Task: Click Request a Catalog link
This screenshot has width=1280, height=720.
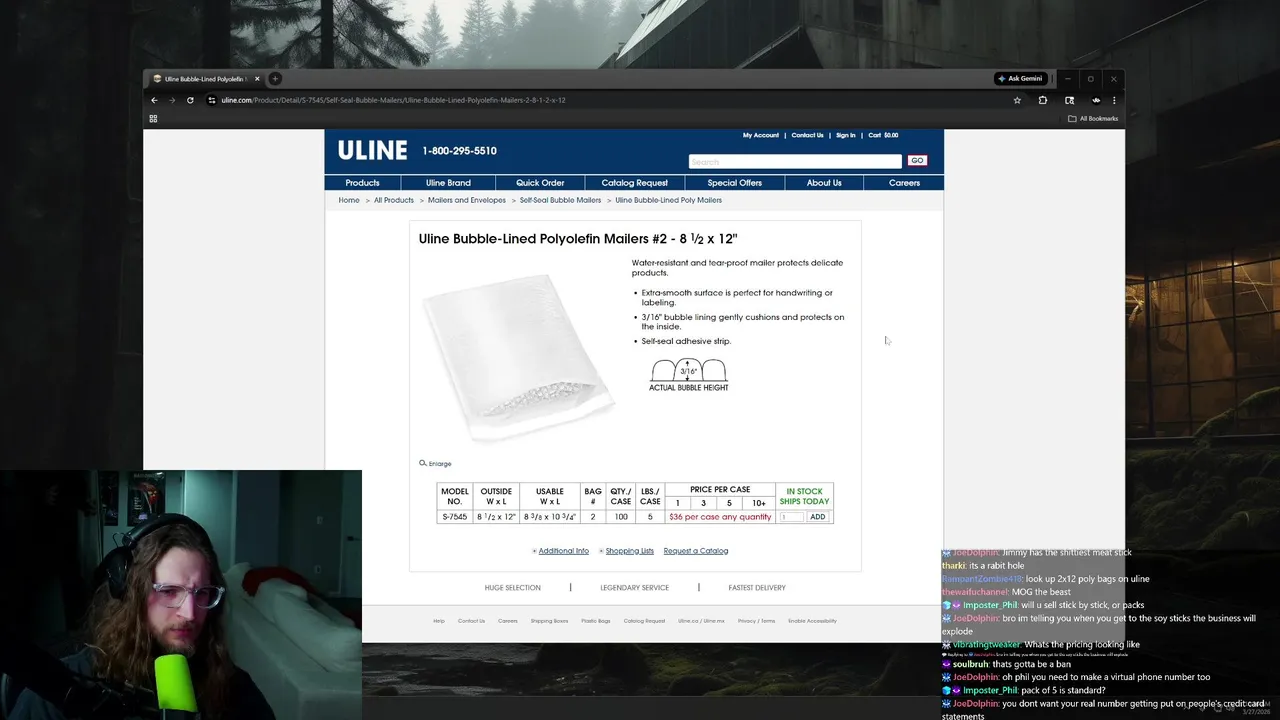Action: point(696,551)
